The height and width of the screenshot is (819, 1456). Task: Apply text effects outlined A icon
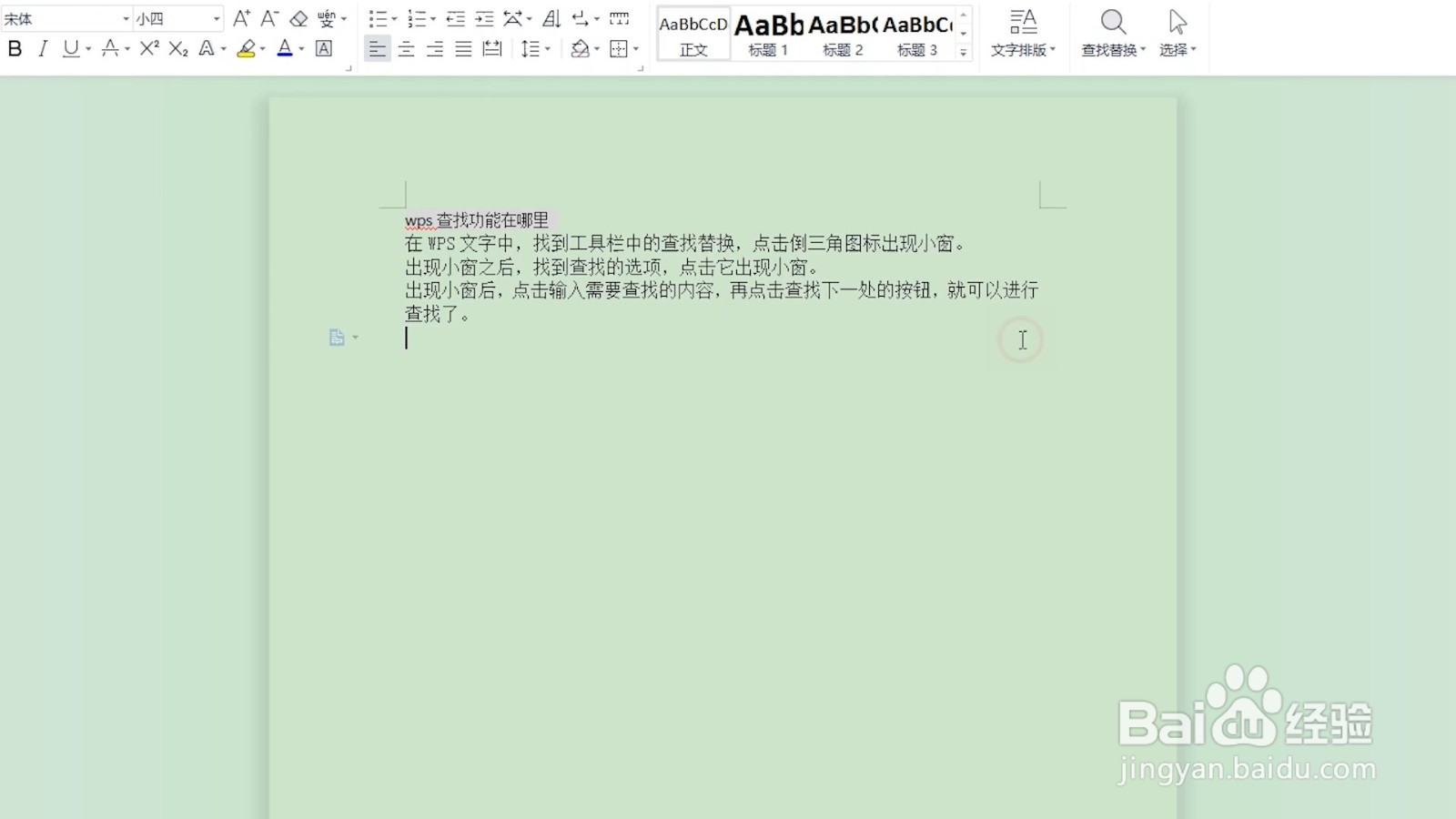point(207,48)
